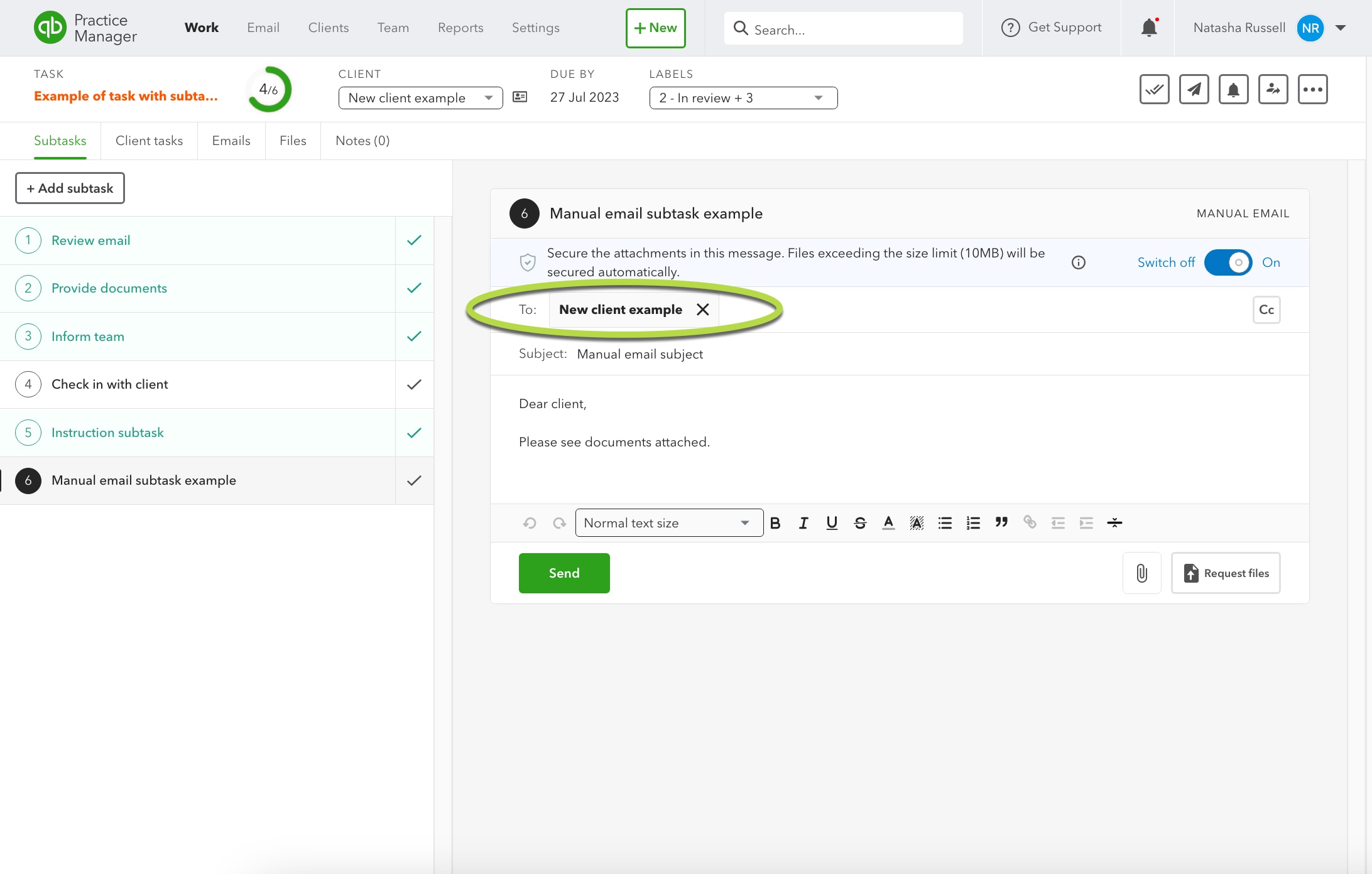Click the info icon beside the secure attachments message
The height and width of the screenshot is (874, 1372).
(1079, 262)
